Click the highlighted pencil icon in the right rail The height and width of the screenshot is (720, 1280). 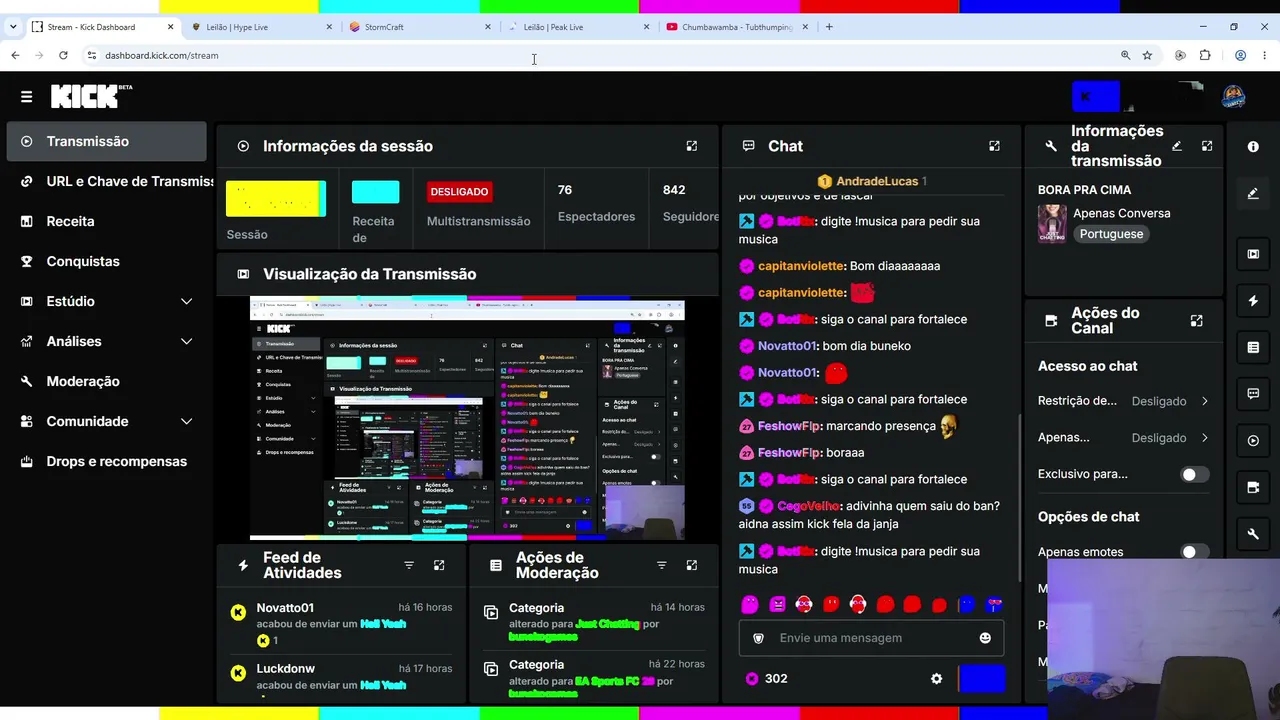click(x=1253, y=193)
